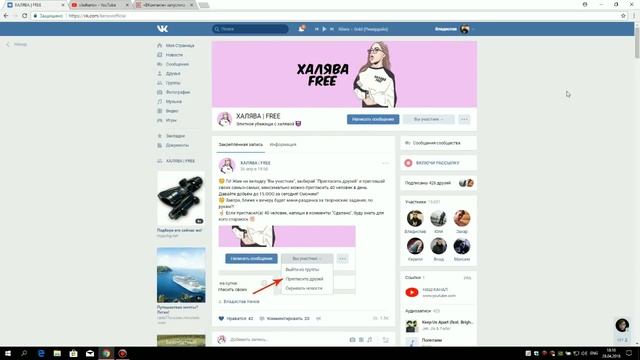The width and height of the screenshot is (640, 360).
Task: Switch to the Информация tab
Action: point(283,144)
